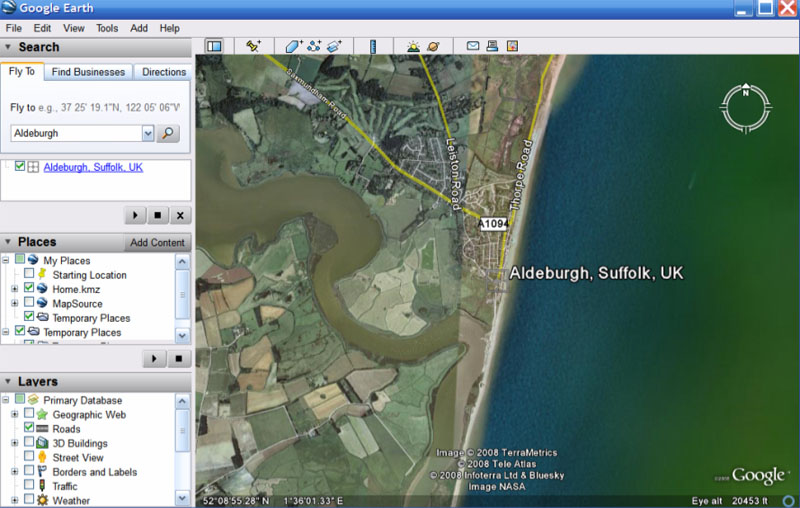Click the Geographic Web star icon
This screenshot has width=800, height=508.
(42, 414)
